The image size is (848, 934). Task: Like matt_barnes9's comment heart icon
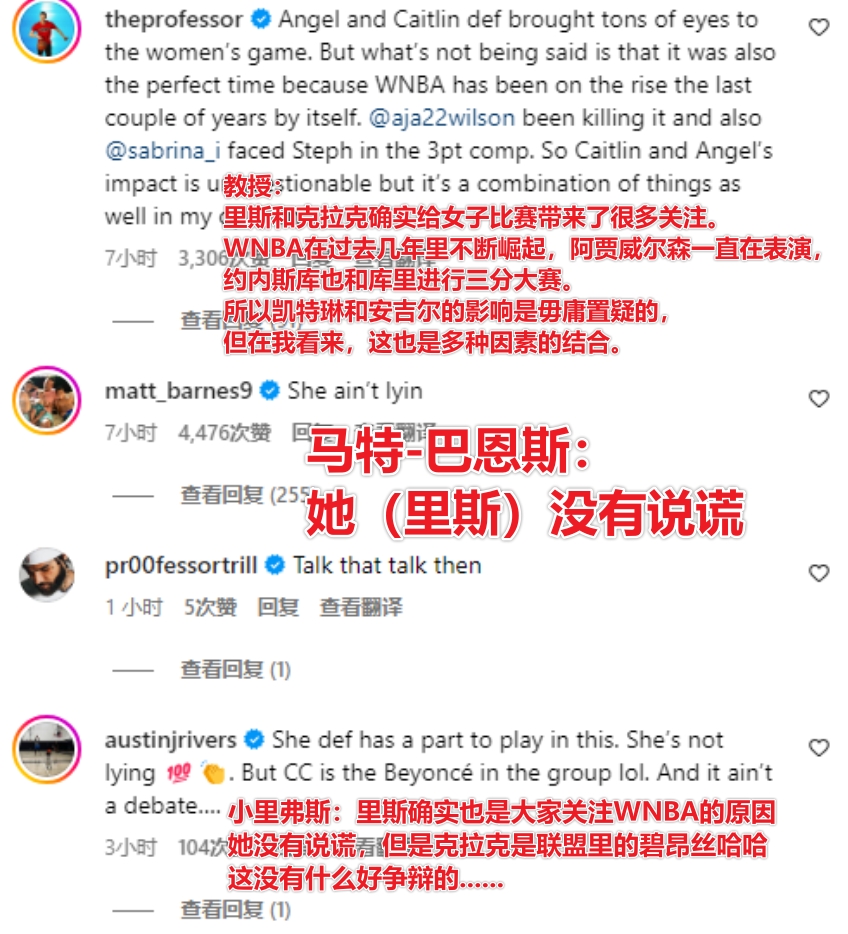click(x=819, y=398)
